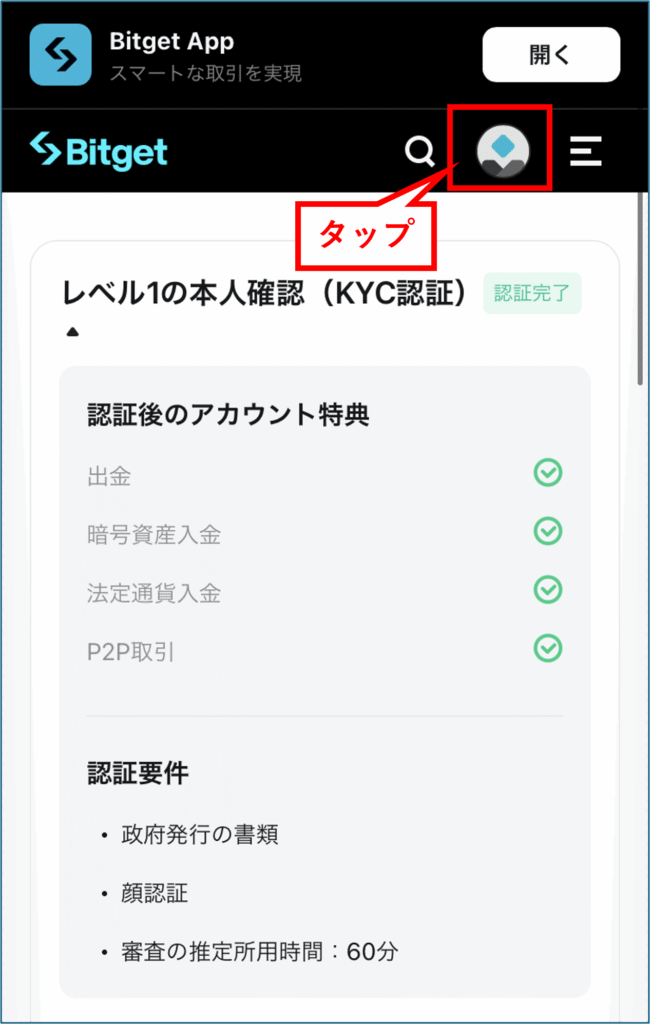650x1024 pixels.
Task: Click the green check next to 出金
Action: 547,473
